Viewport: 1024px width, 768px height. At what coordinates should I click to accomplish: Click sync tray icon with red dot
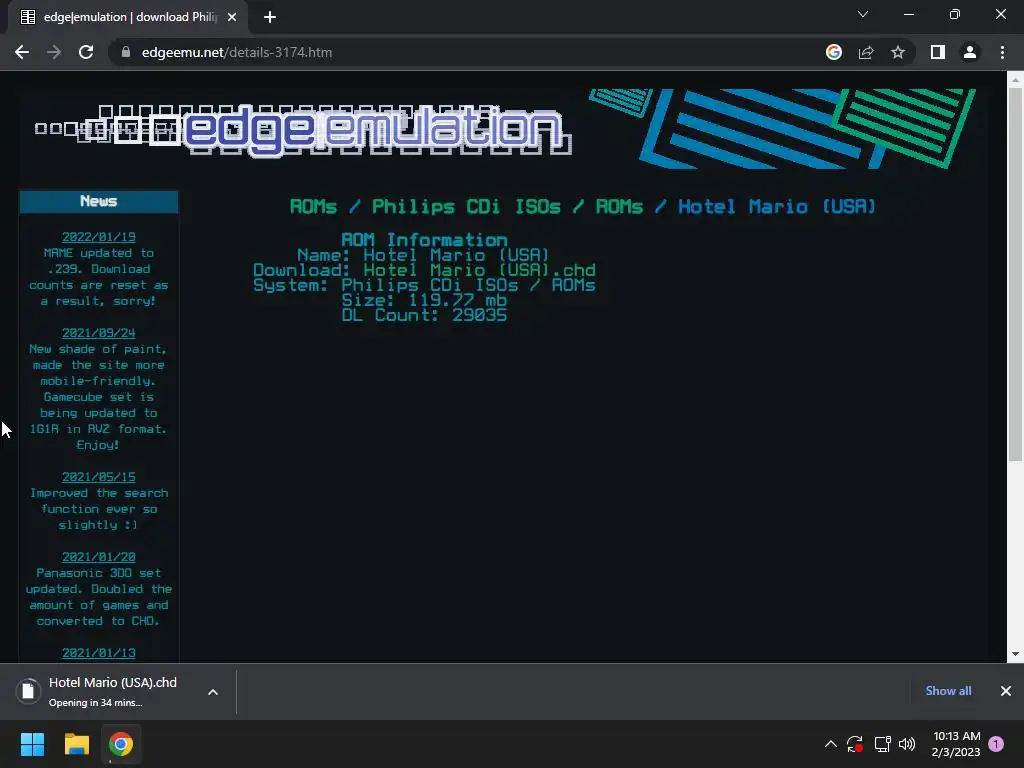pyautogui.click(x=855, y=744)
